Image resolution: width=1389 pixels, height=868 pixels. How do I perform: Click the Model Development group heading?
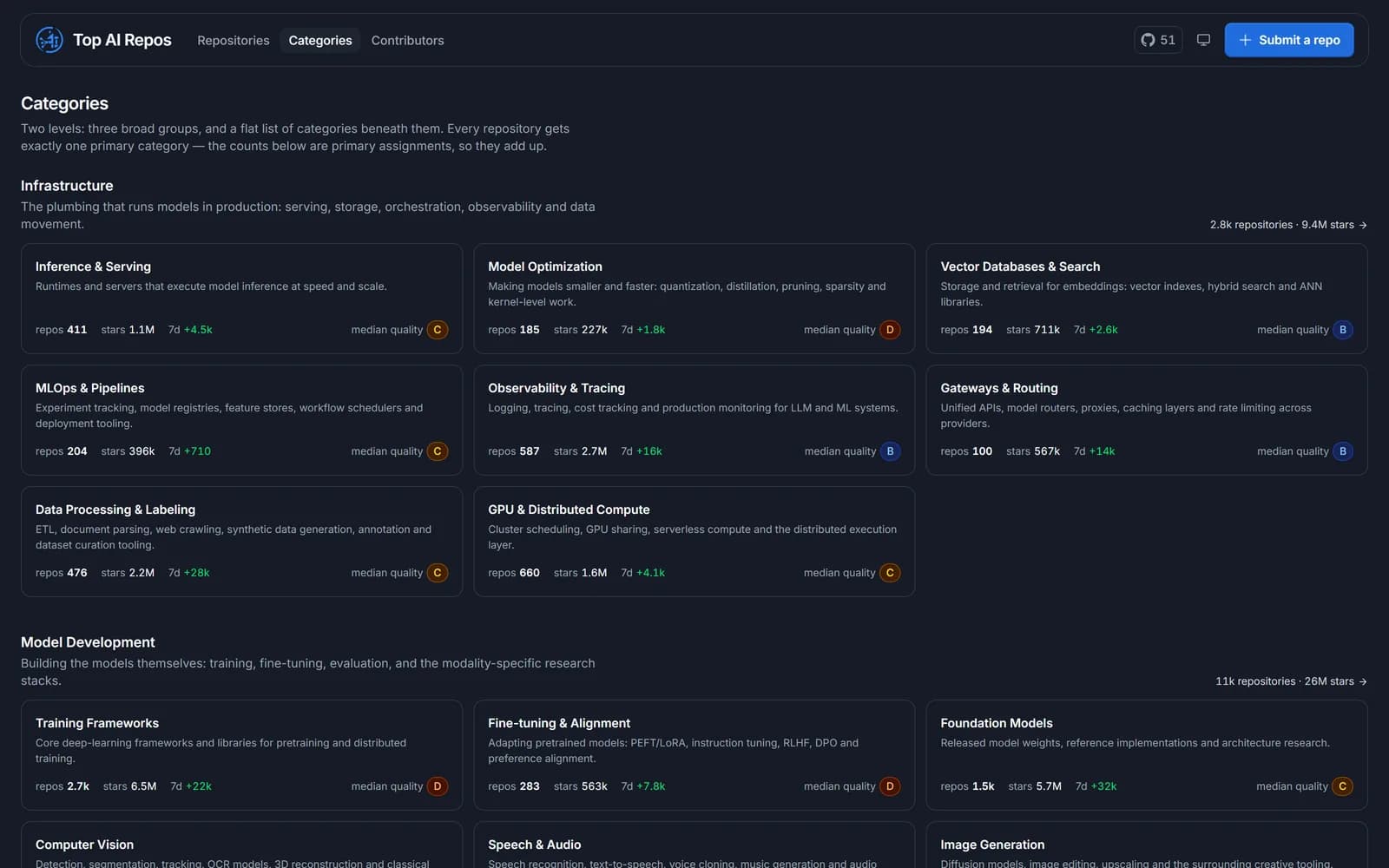88,642
